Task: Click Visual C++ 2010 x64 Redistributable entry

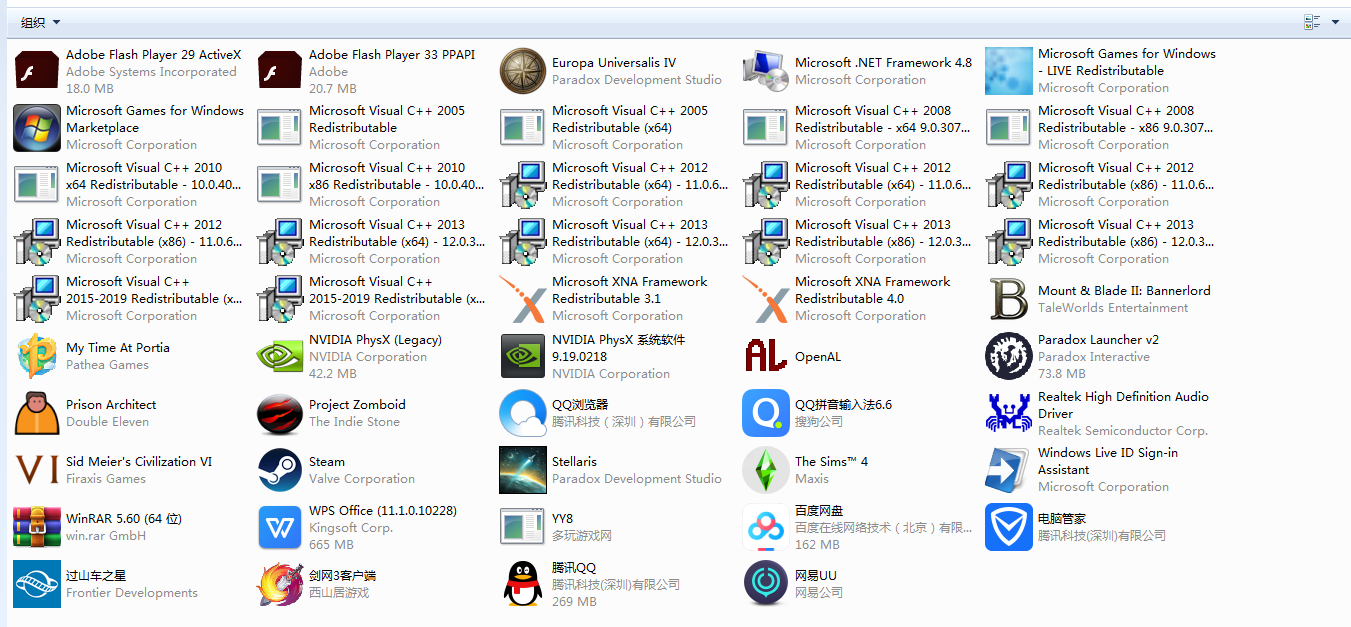Action: click(x=129, y=185)
